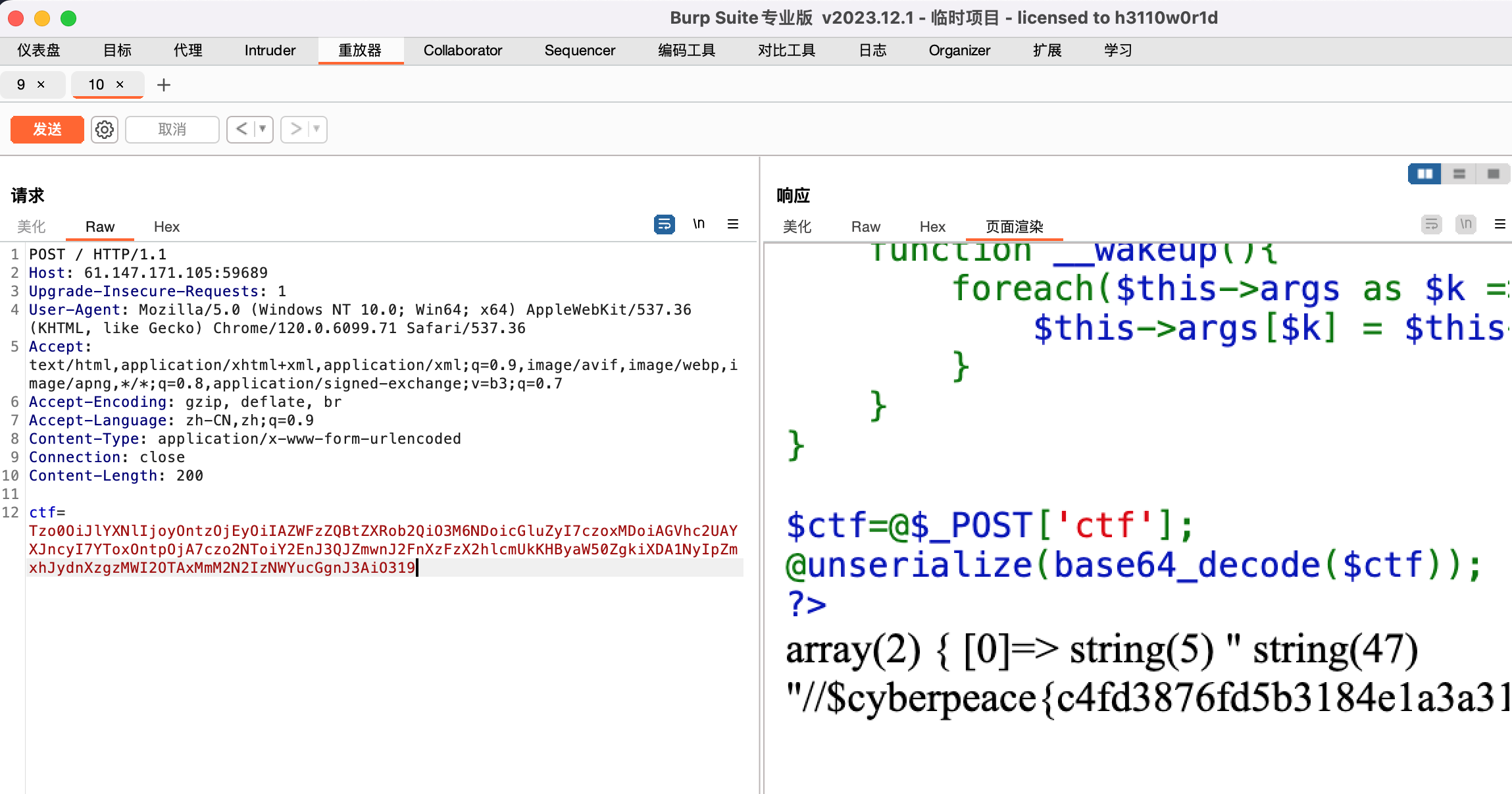Open the forward-navigation history dropdown arrow

tap(315, 129)
